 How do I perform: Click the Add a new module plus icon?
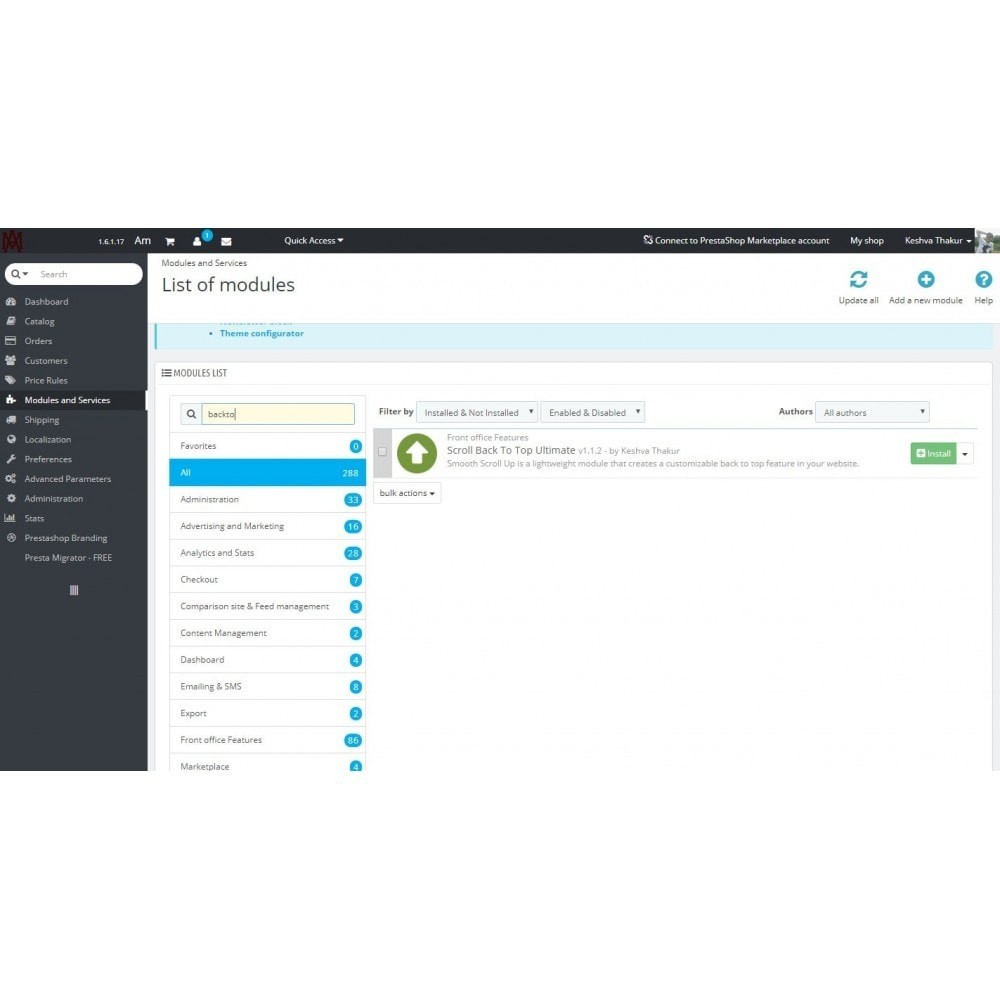tap(925, 279)
